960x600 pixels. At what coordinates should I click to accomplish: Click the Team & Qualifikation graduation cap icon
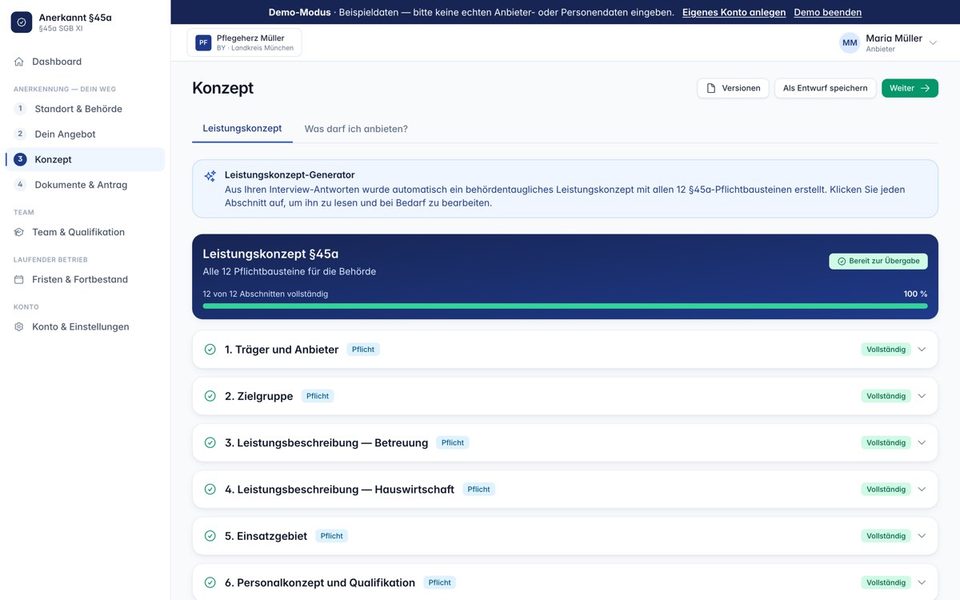(19, 232)
